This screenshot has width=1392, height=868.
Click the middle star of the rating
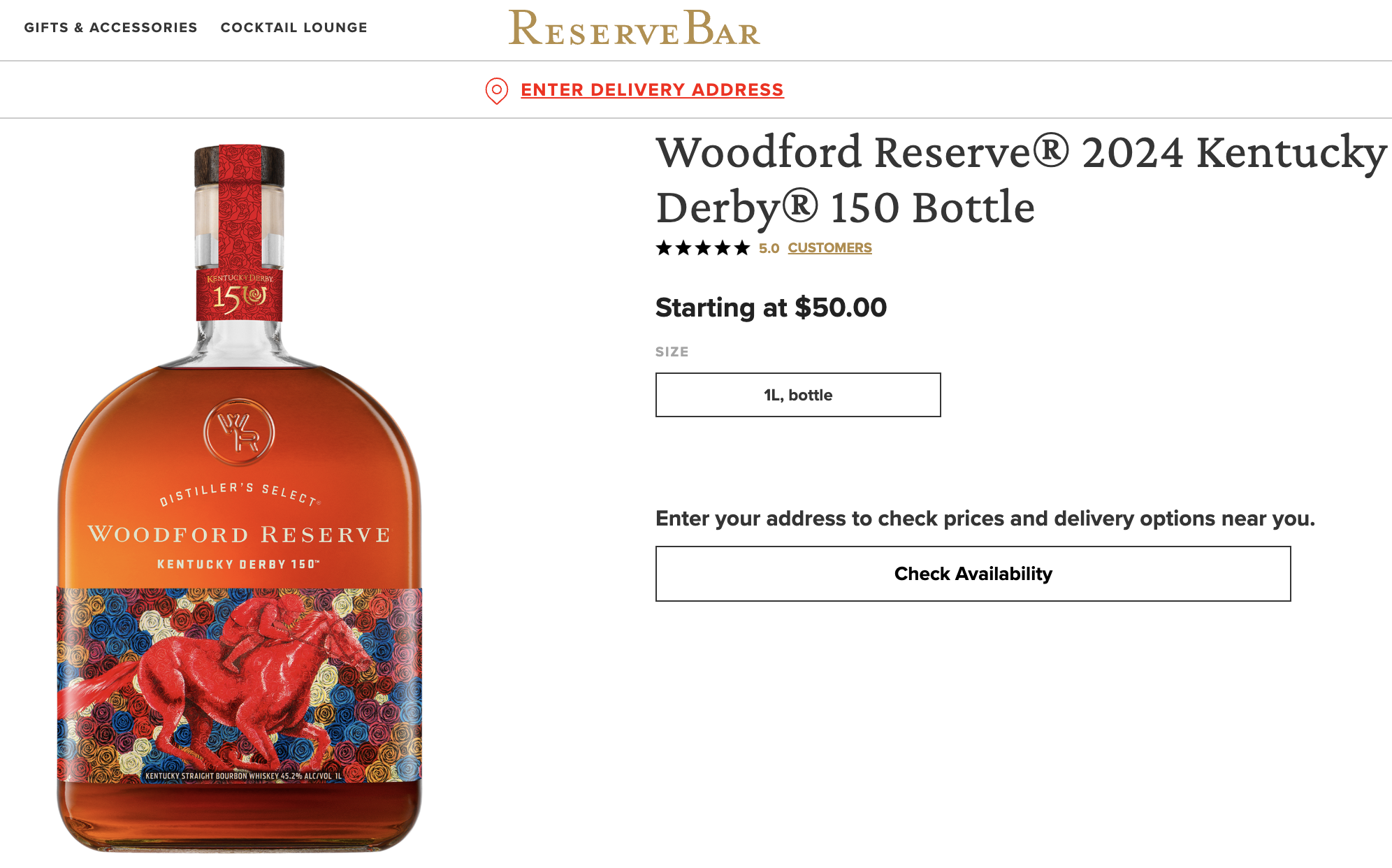click(703, 248)
